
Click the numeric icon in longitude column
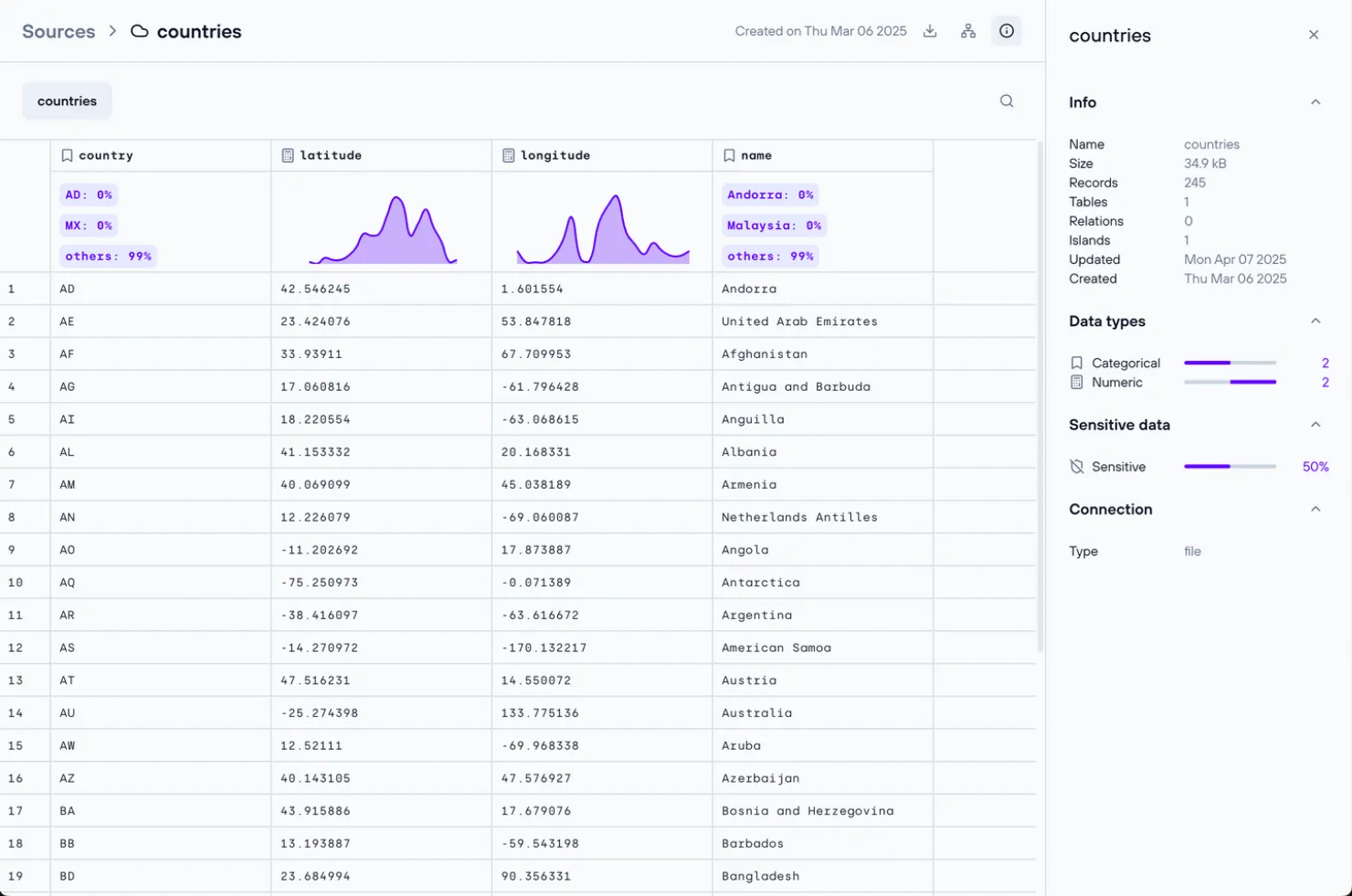click(x=509, y=155)
